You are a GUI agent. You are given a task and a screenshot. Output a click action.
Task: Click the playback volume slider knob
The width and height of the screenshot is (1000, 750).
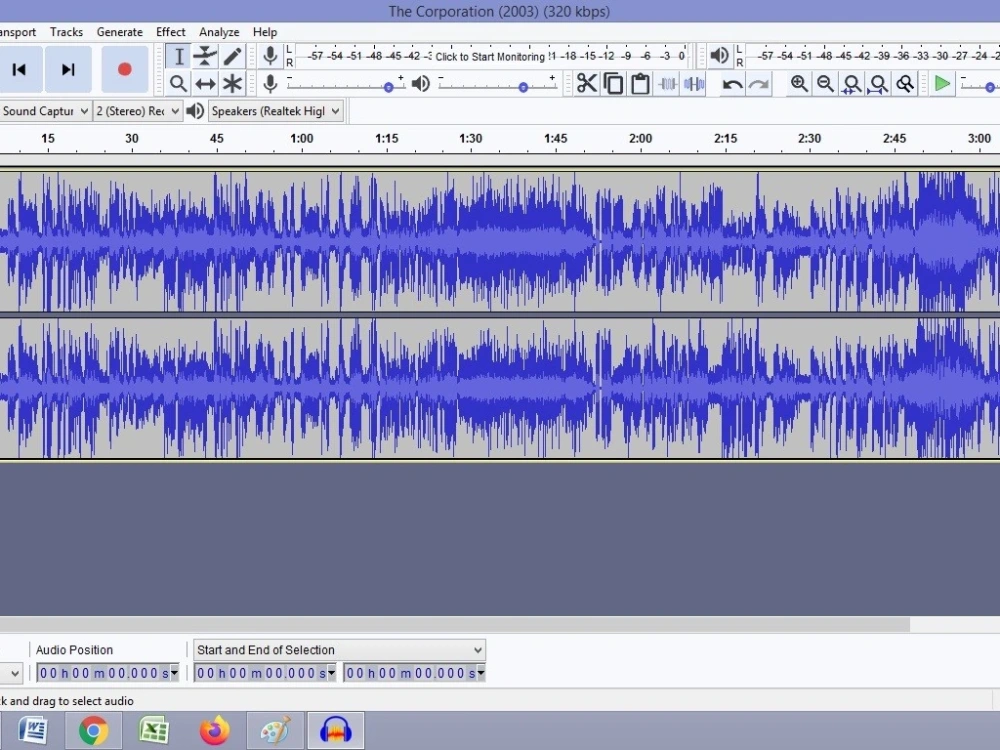coord(523,87)
